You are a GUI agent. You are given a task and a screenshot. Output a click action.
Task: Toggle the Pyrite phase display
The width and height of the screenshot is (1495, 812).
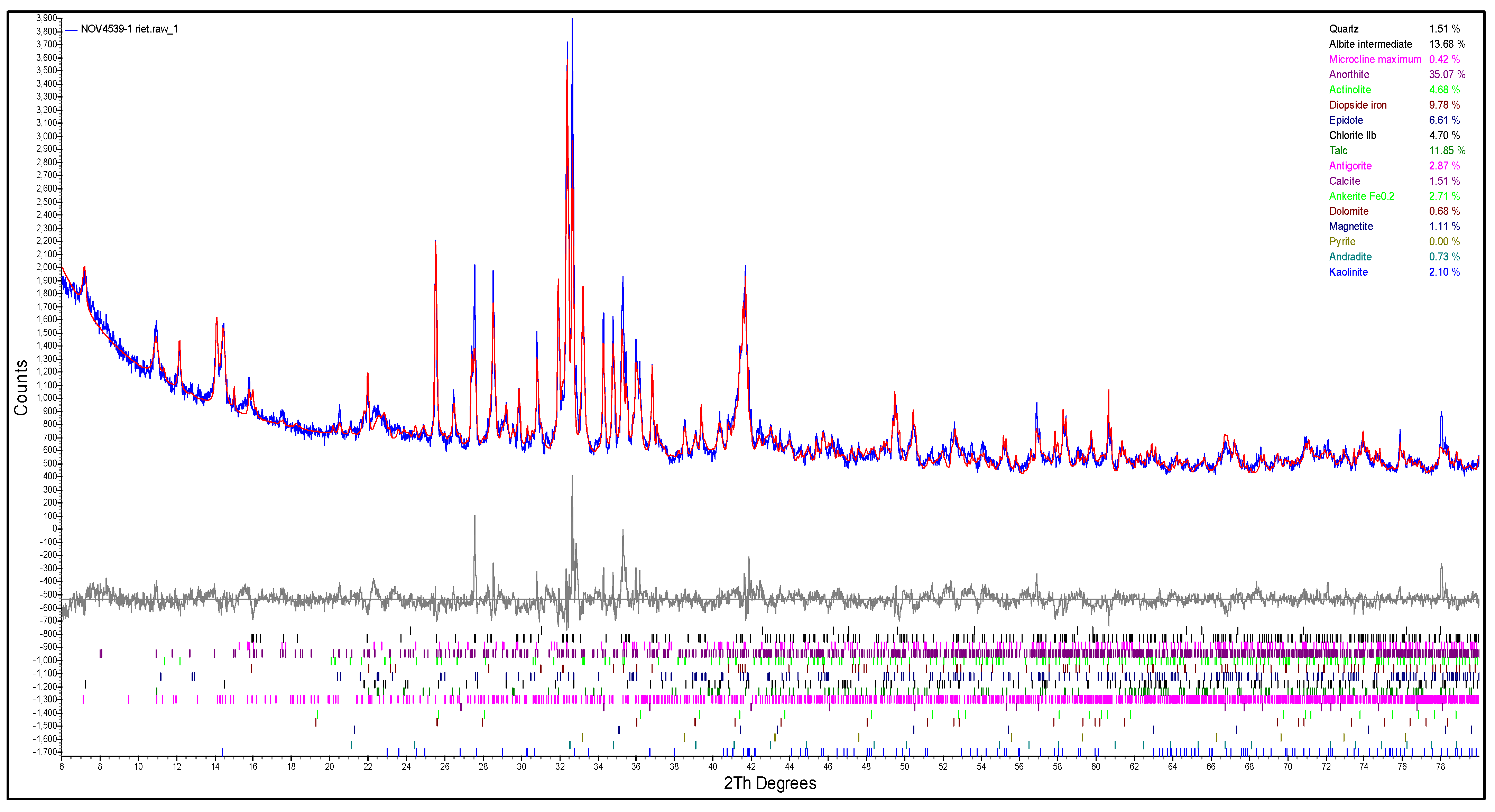point(1342,241)
